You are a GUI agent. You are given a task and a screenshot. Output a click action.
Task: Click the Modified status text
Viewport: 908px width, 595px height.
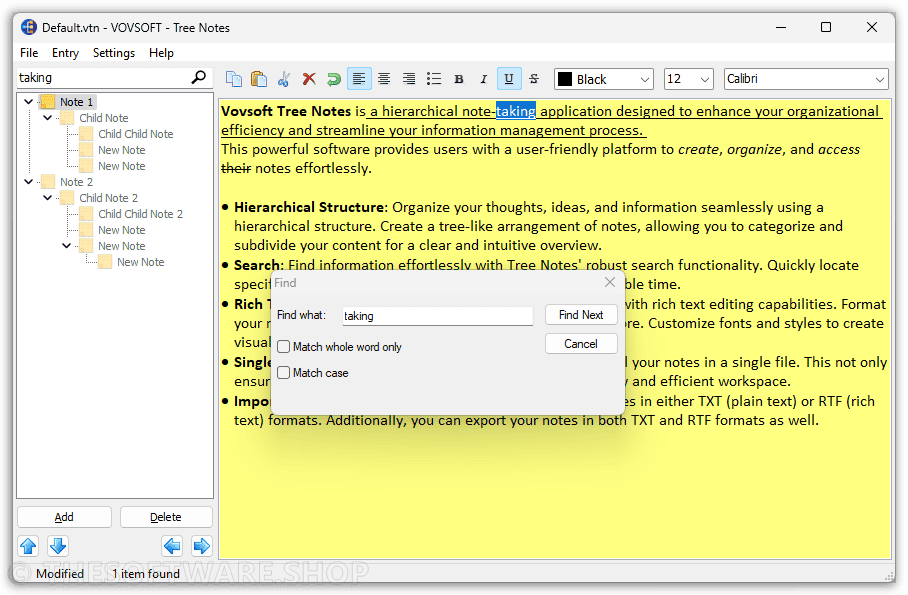[60, 574]
